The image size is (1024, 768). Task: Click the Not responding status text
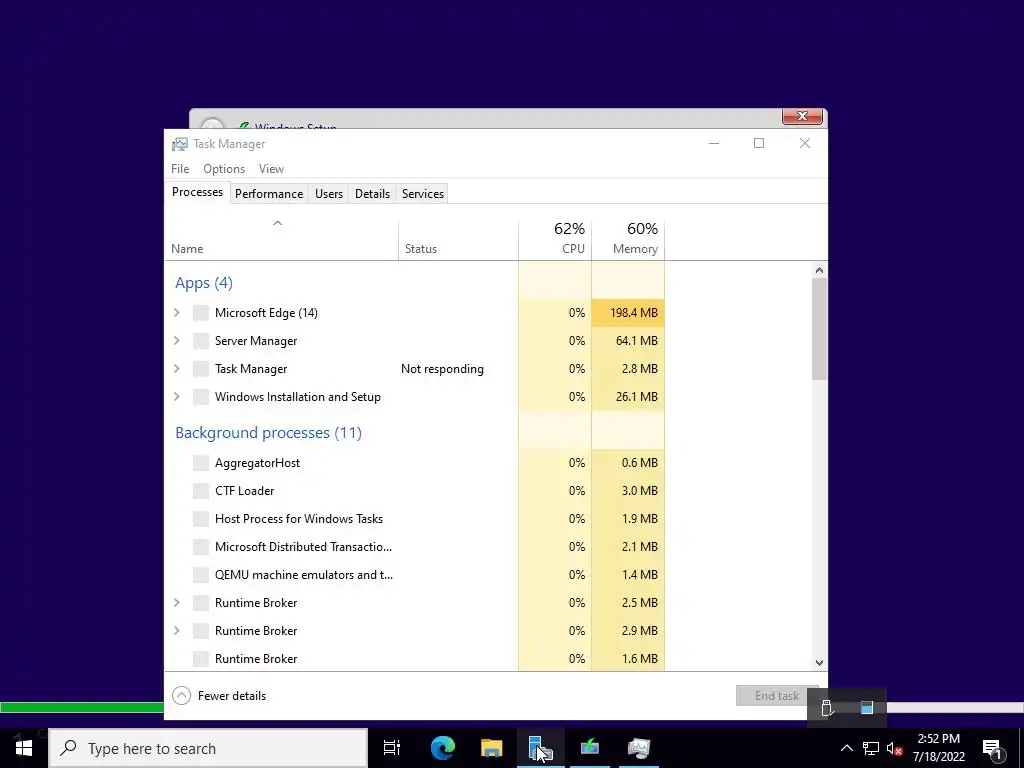pos(442,369)
